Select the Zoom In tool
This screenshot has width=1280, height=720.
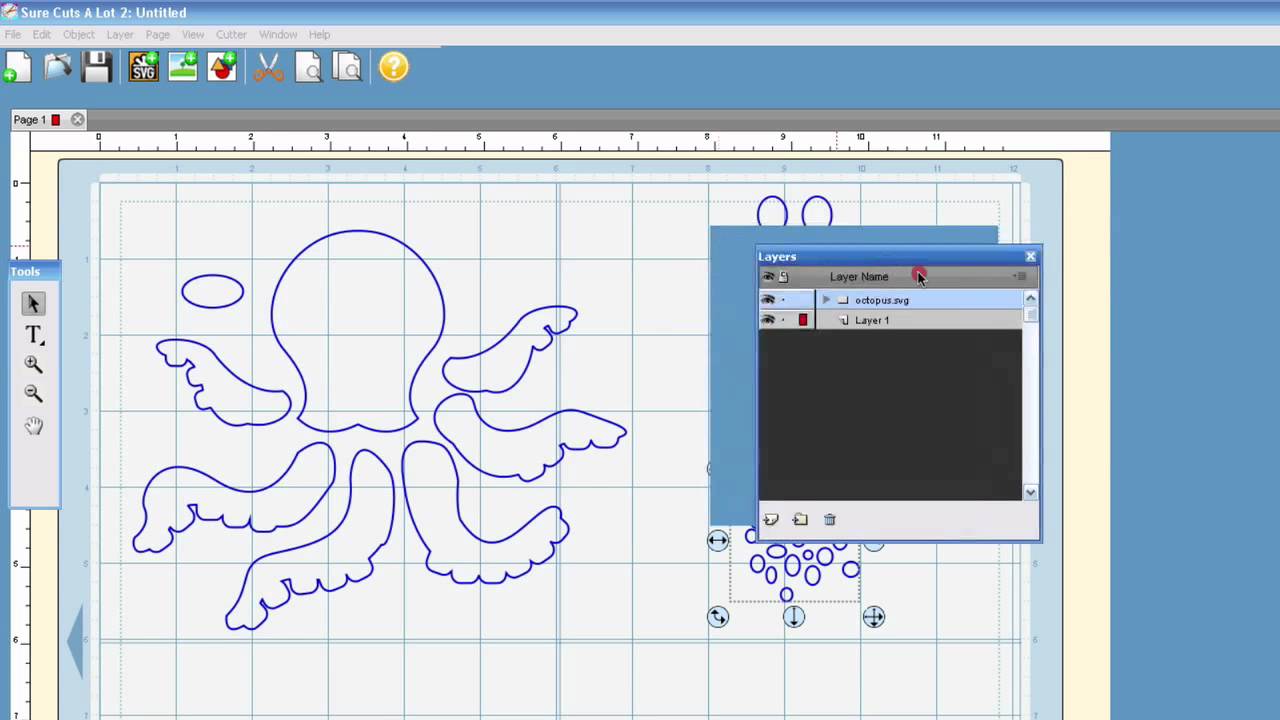coord(33,365)
